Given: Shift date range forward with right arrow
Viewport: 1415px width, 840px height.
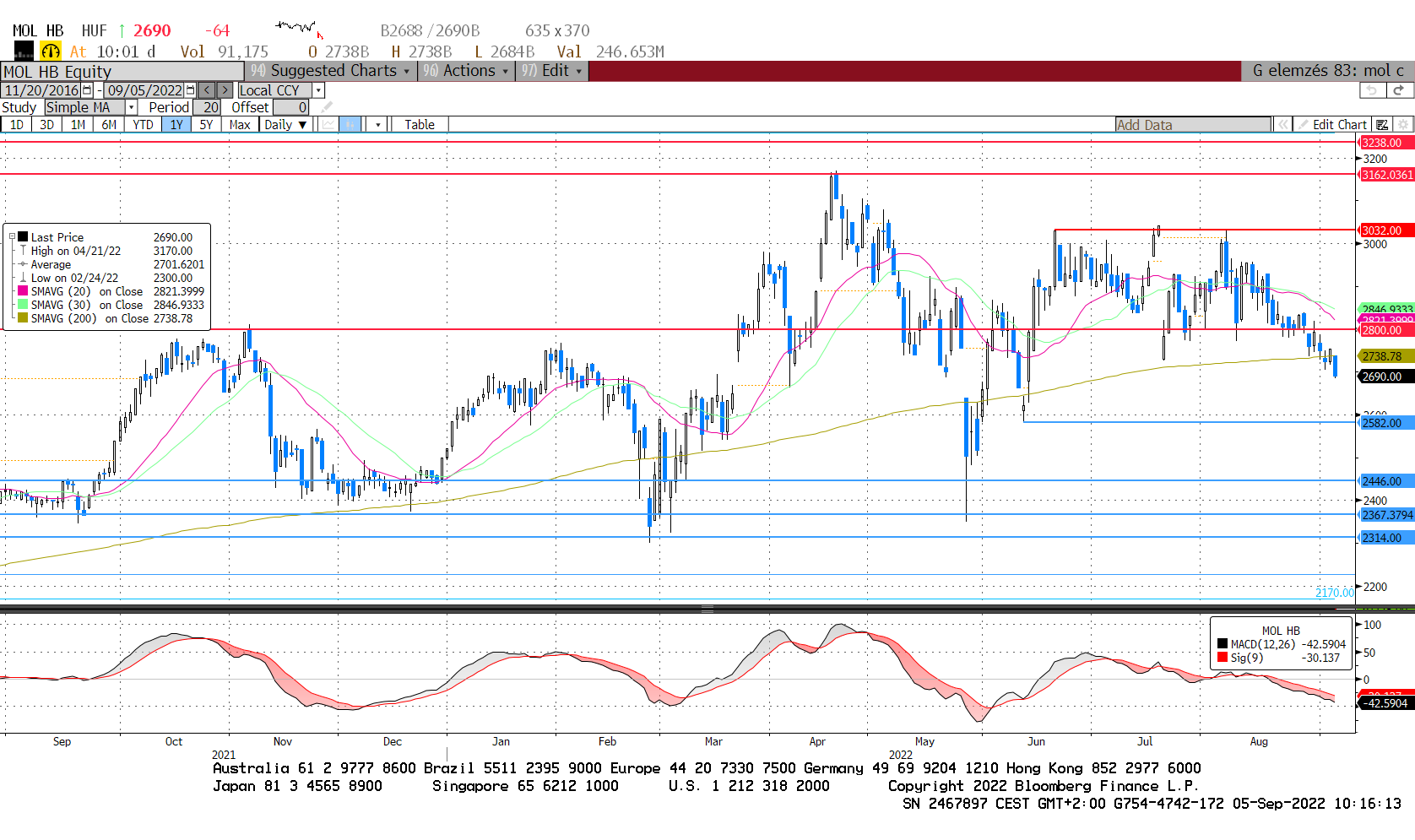Looking at the screenshot, I should point(225,90).
